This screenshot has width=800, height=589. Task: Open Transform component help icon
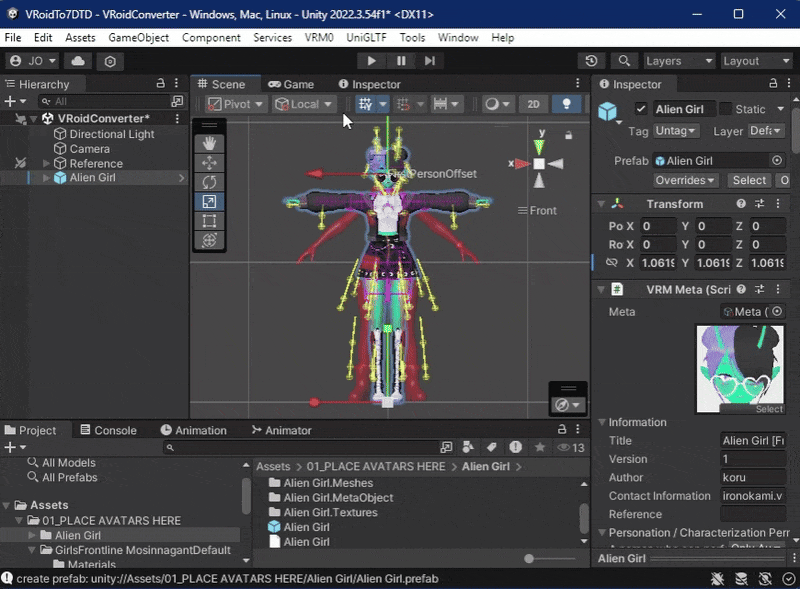[x=741, y=204]
